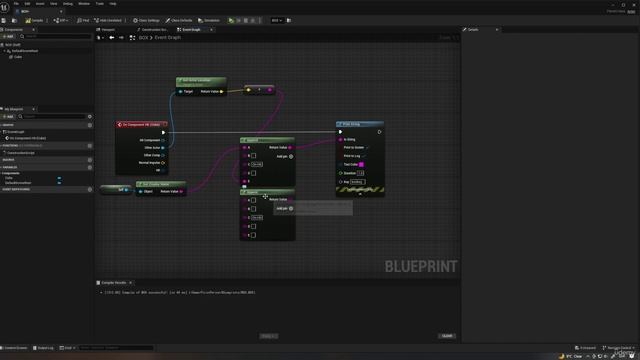Close the Event Graph tab

pyautogui.click(x=211, y=30)
